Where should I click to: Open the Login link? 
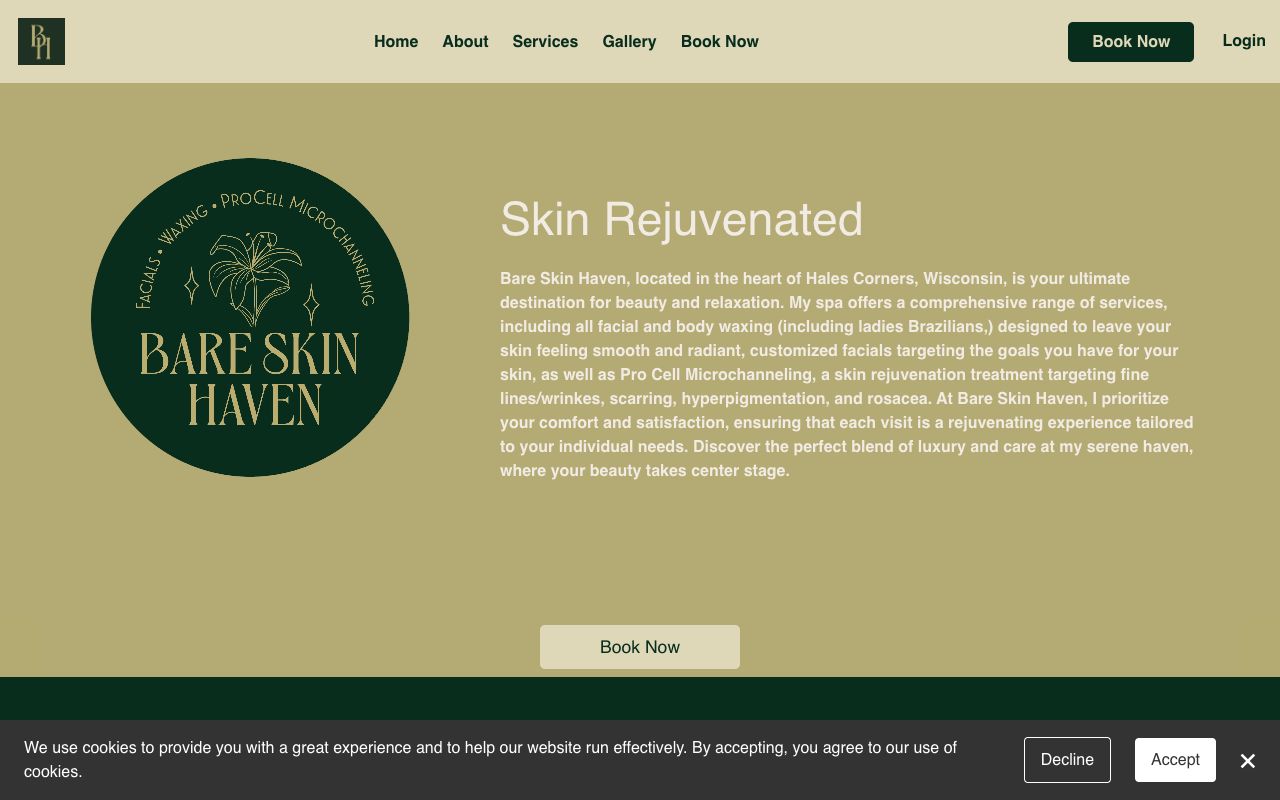point(1244,40)
